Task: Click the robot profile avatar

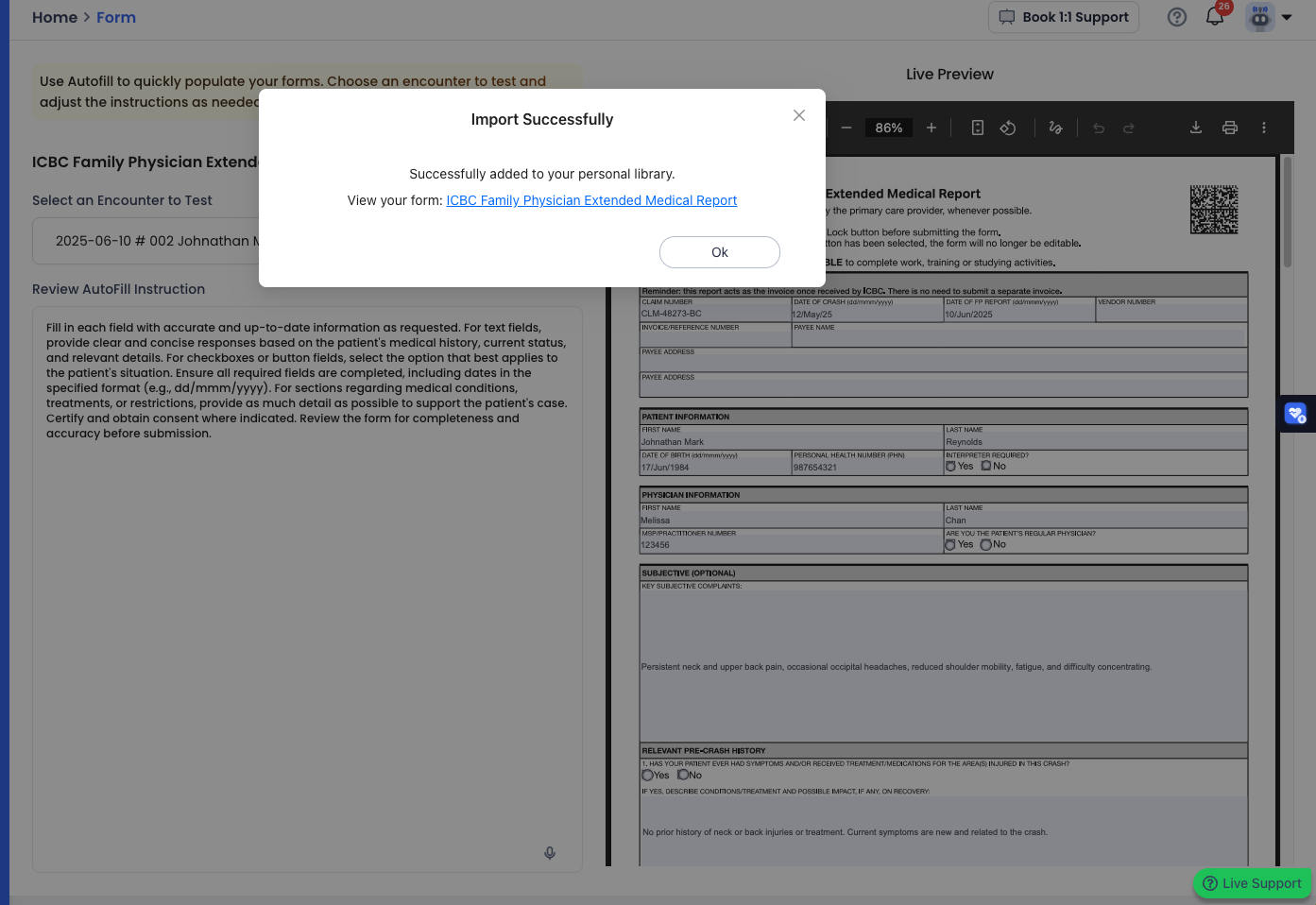Action: click(x=1260, y=17)
